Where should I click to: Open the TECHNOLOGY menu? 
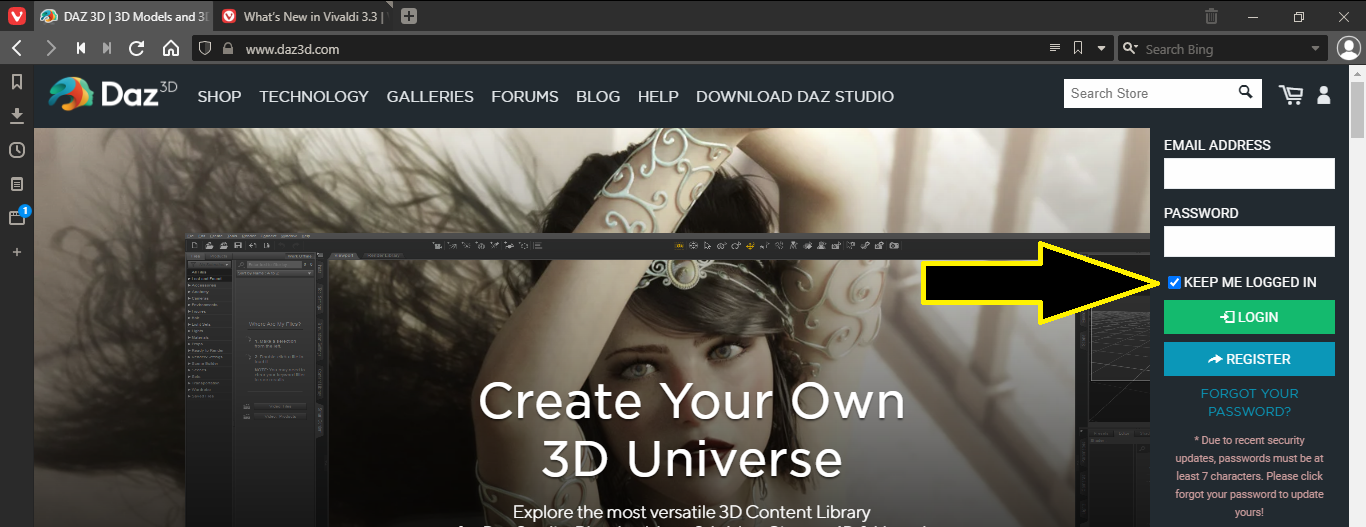(x=314, y=97)
